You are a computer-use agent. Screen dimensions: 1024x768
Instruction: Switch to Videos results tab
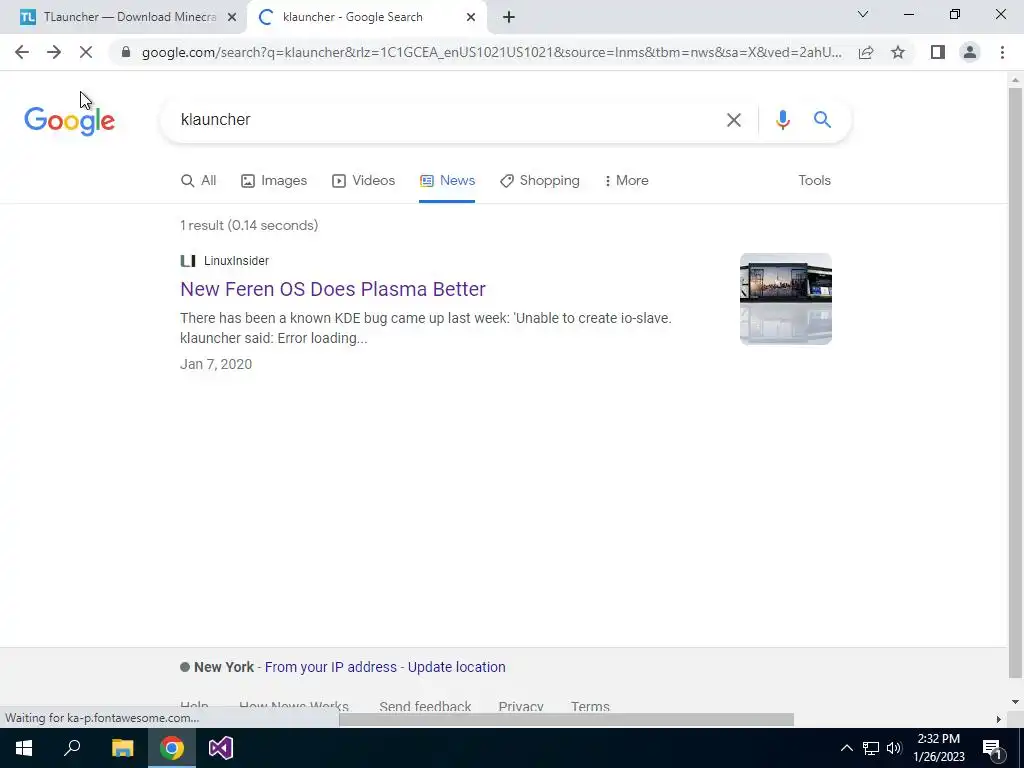[x=364, y=181]
